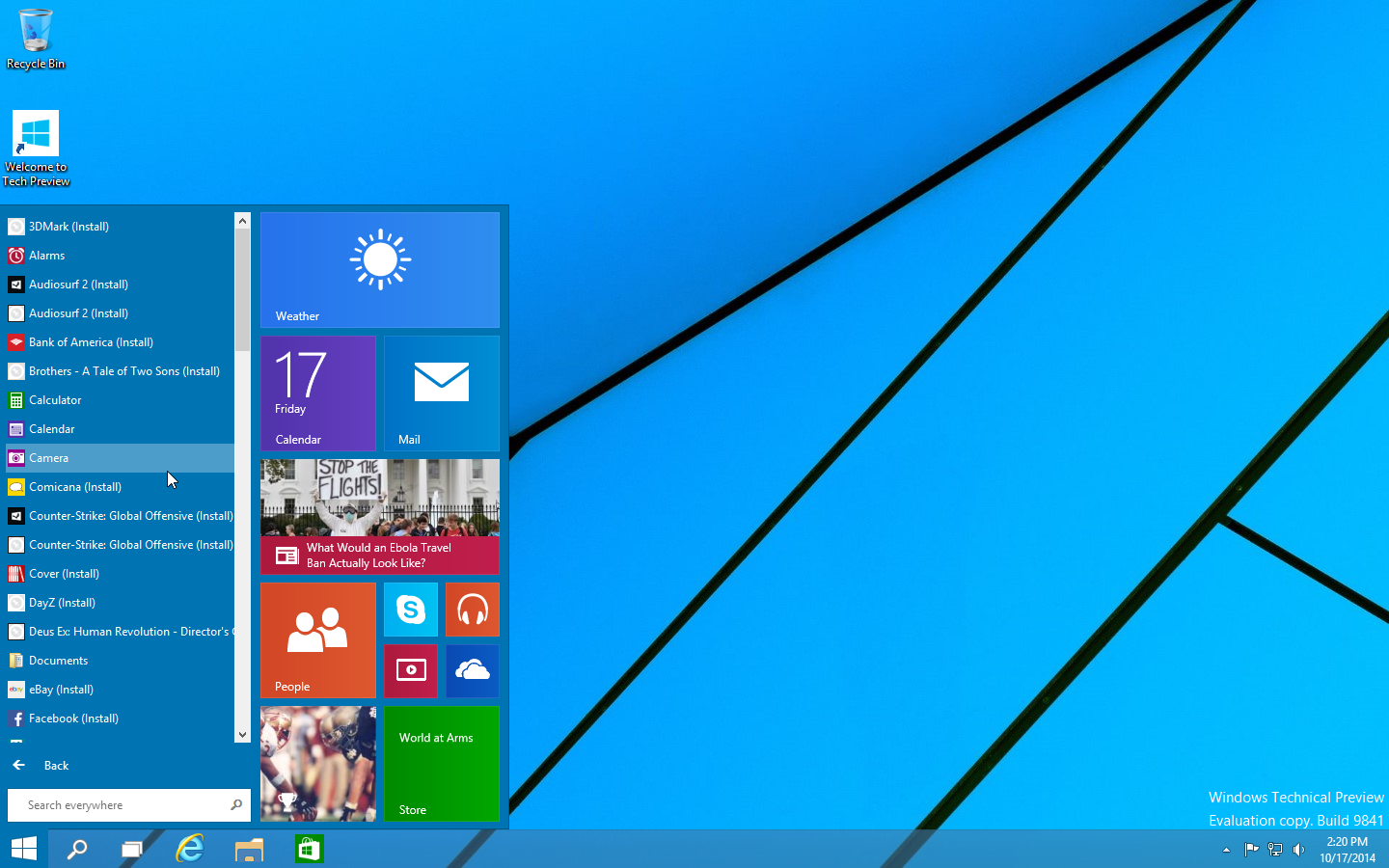Launch the Store icon on the taskbar
The image size is (1389, 868).
coord(309,849)
